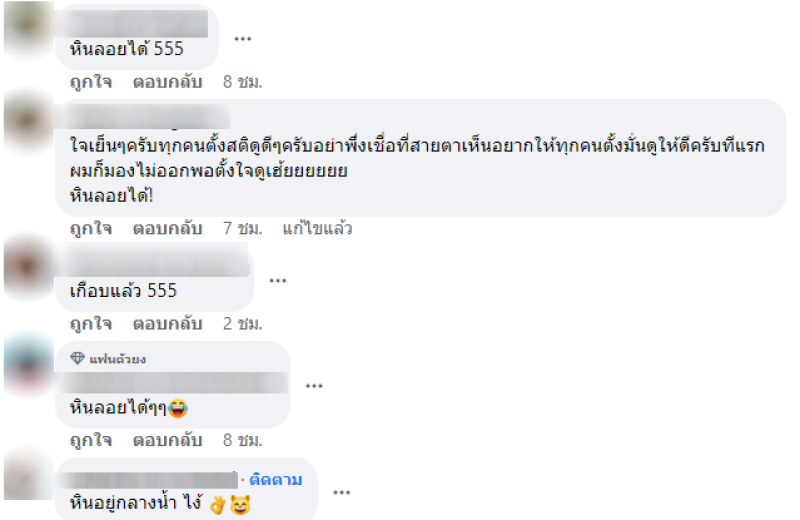Screen dimensions: 800x520
Task: Click the "7 ชม." timestamp of the long comment
Action: [x=242, y=228]
